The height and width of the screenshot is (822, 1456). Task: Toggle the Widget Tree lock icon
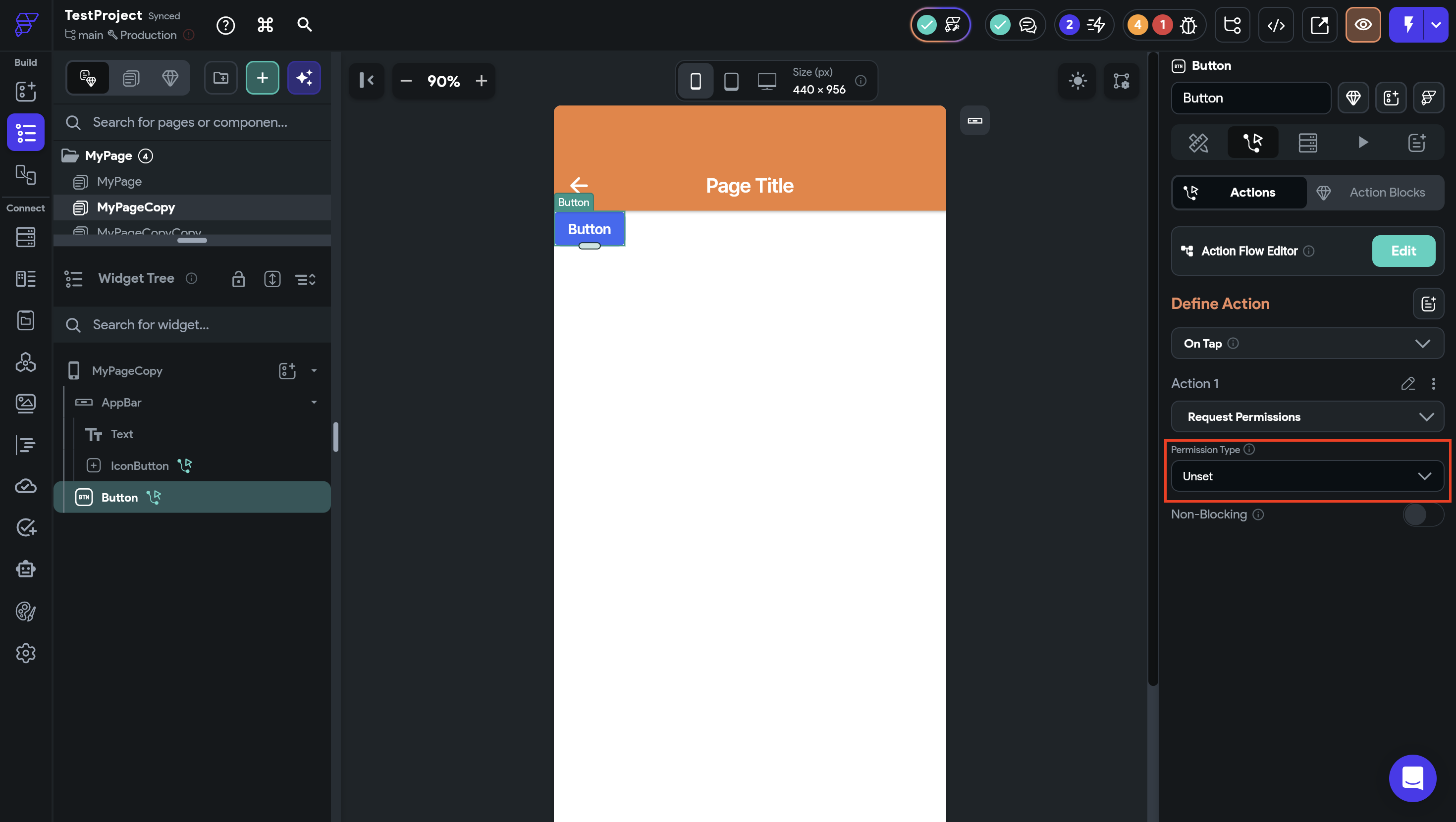pos(238,279)
